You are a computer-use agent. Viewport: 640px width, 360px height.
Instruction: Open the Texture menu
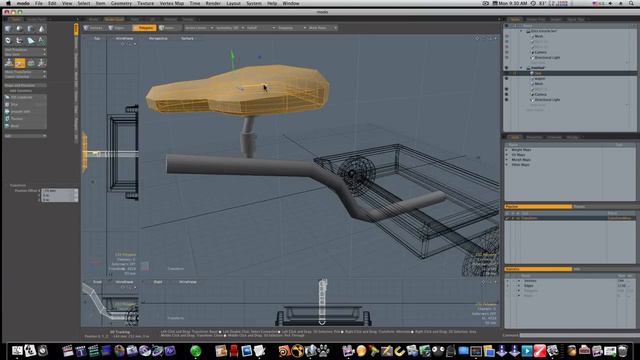[x=145, y=3]
